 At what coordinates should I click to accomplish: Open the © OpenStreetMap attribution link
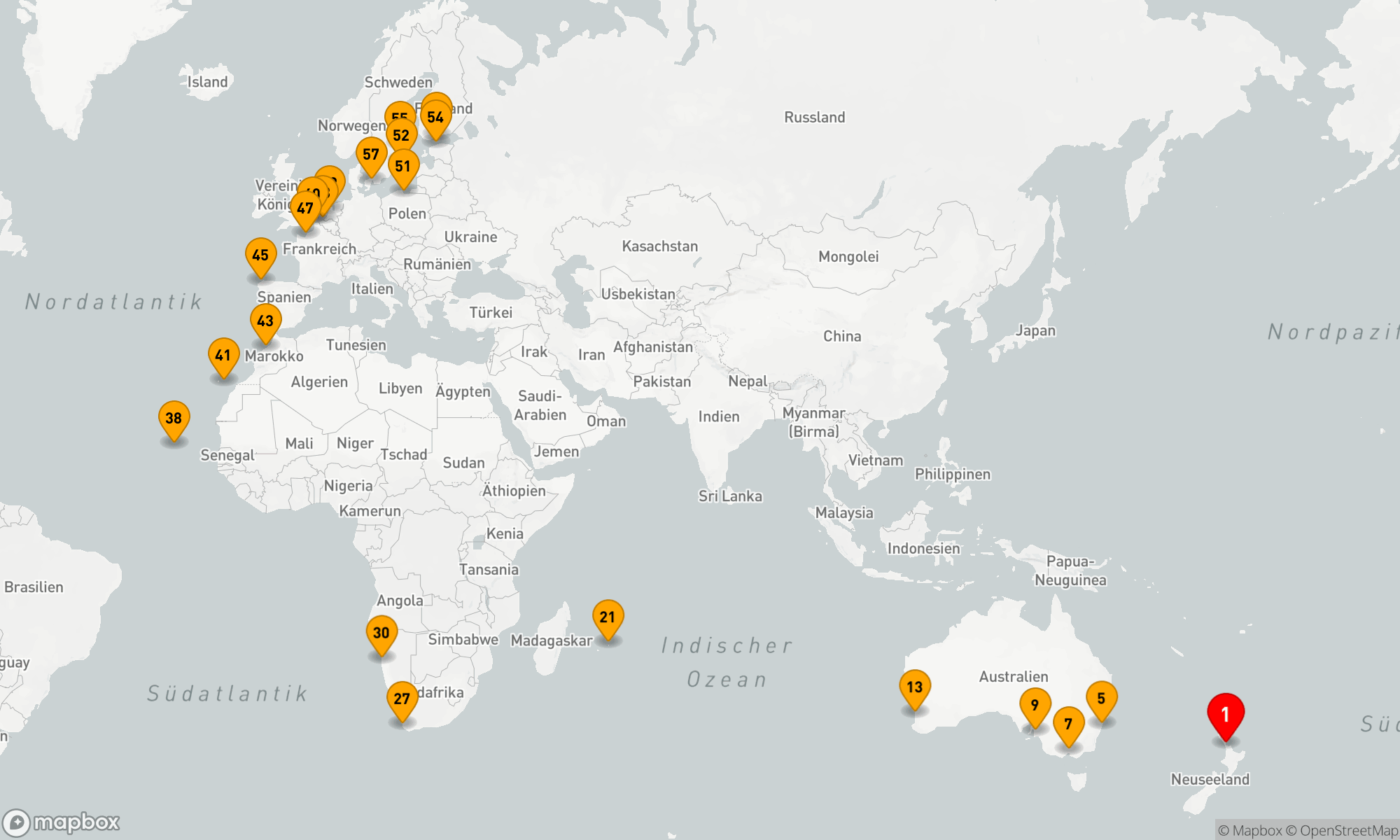1341,831
